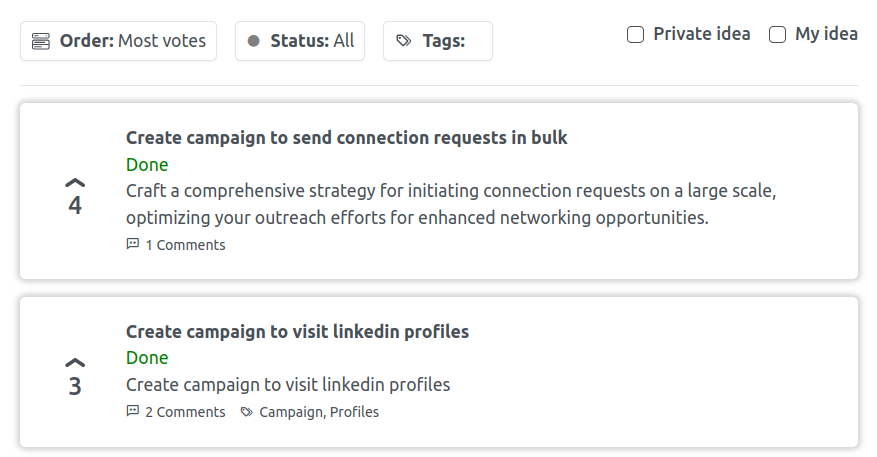Click the sort order icon
The width and height of the screenshot is (877, 457).
(40, 41)
